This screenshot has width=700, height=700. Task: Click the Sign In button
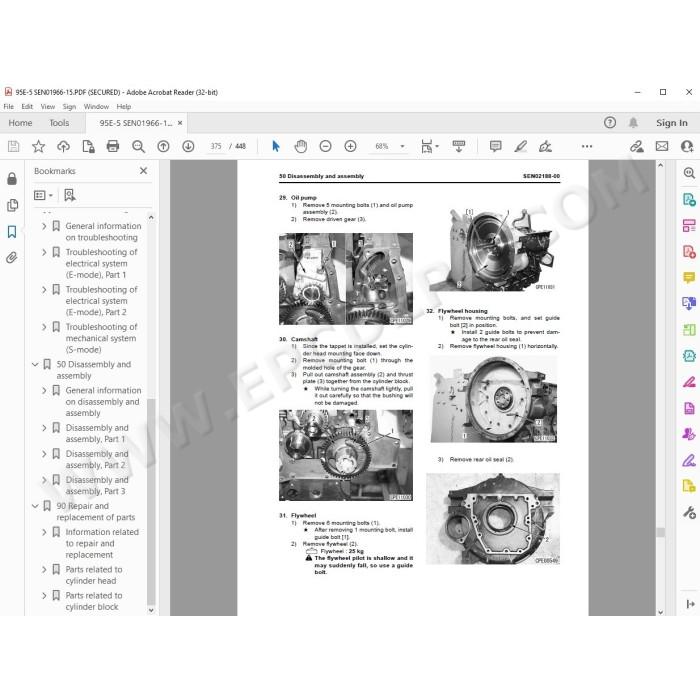click(x=671, y=123)
